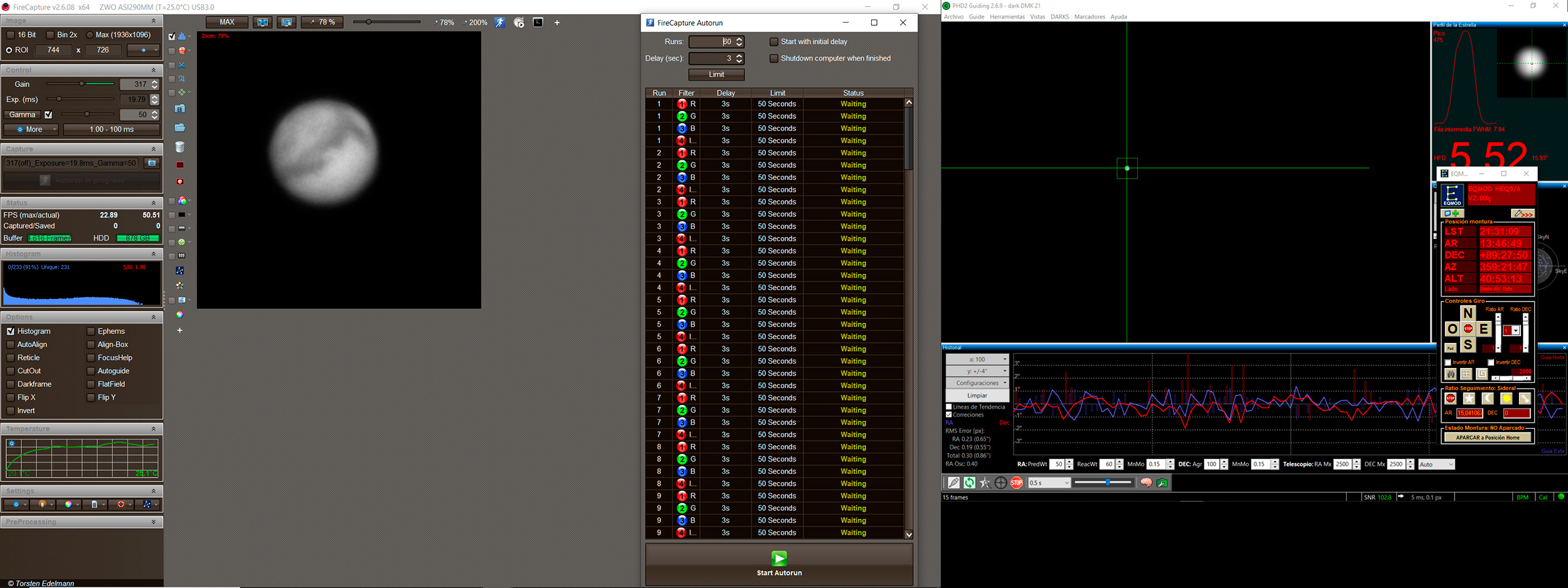1568x588 pixels.
Task: Click the 1.00 - 100 ms exposure range button
Action: [112, 129]
